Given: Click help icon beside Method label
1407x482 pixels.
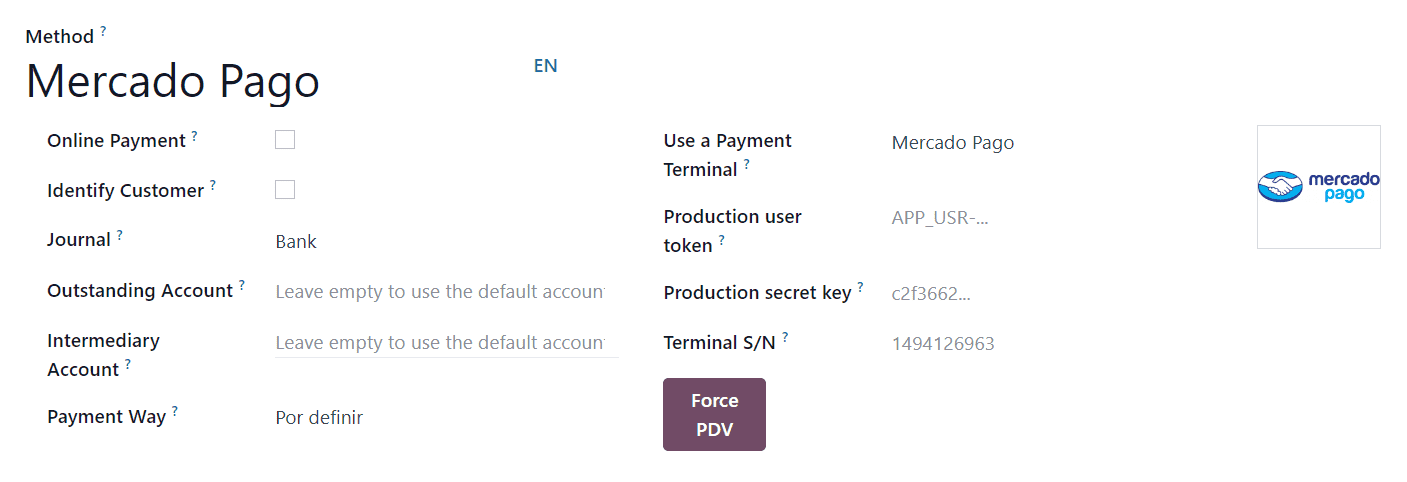Looking at the screenshot, I should [103, 31].
